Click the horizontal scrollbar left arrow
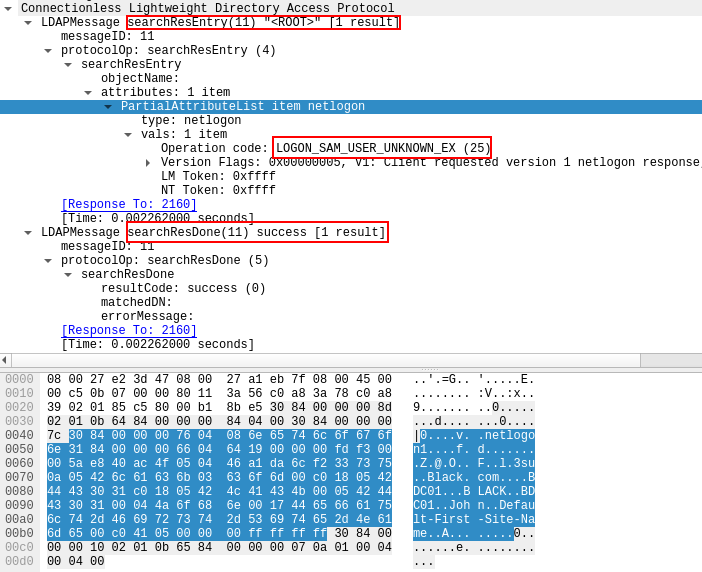 (x=5, y=360)
